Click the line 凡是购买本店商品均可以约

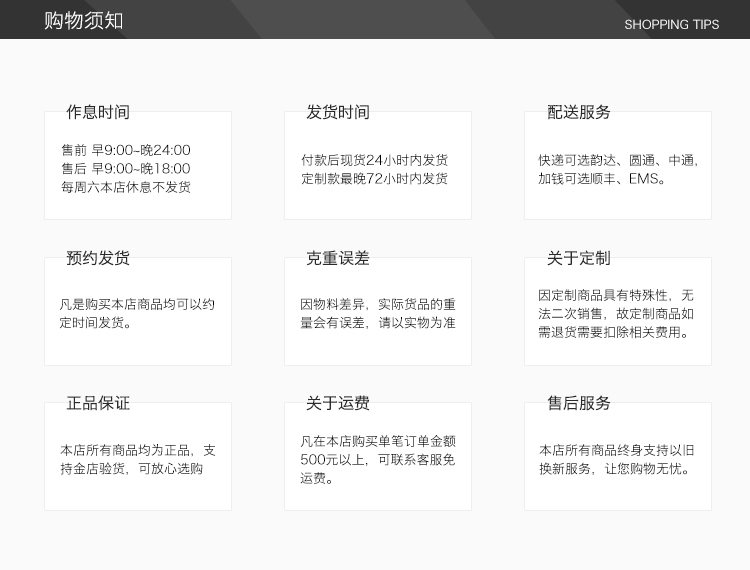tap(137, 304)
